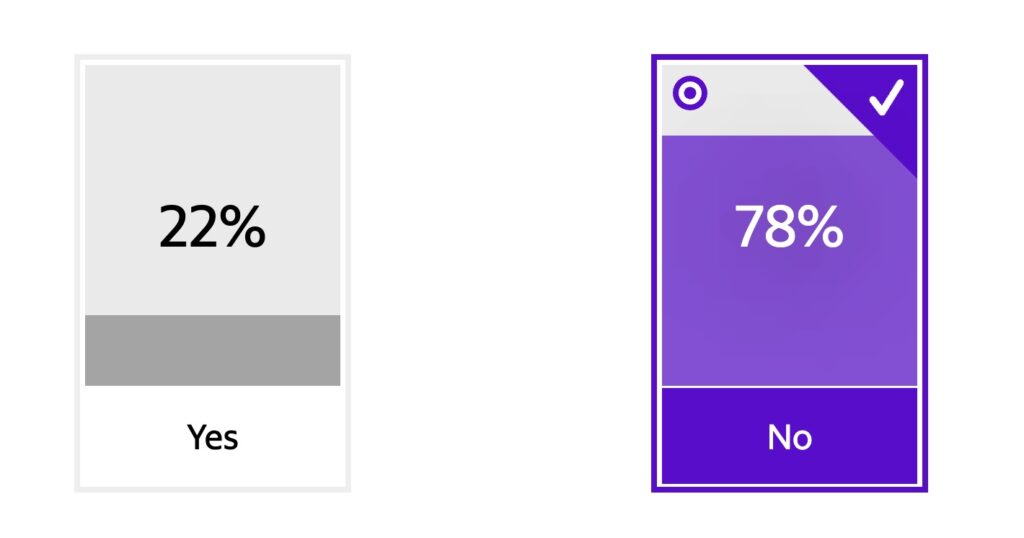Click the white checkmark icon
Image resolution: width=1024 pixels, height=538 pixels.
pyautogui.click(x=886, y=97)
